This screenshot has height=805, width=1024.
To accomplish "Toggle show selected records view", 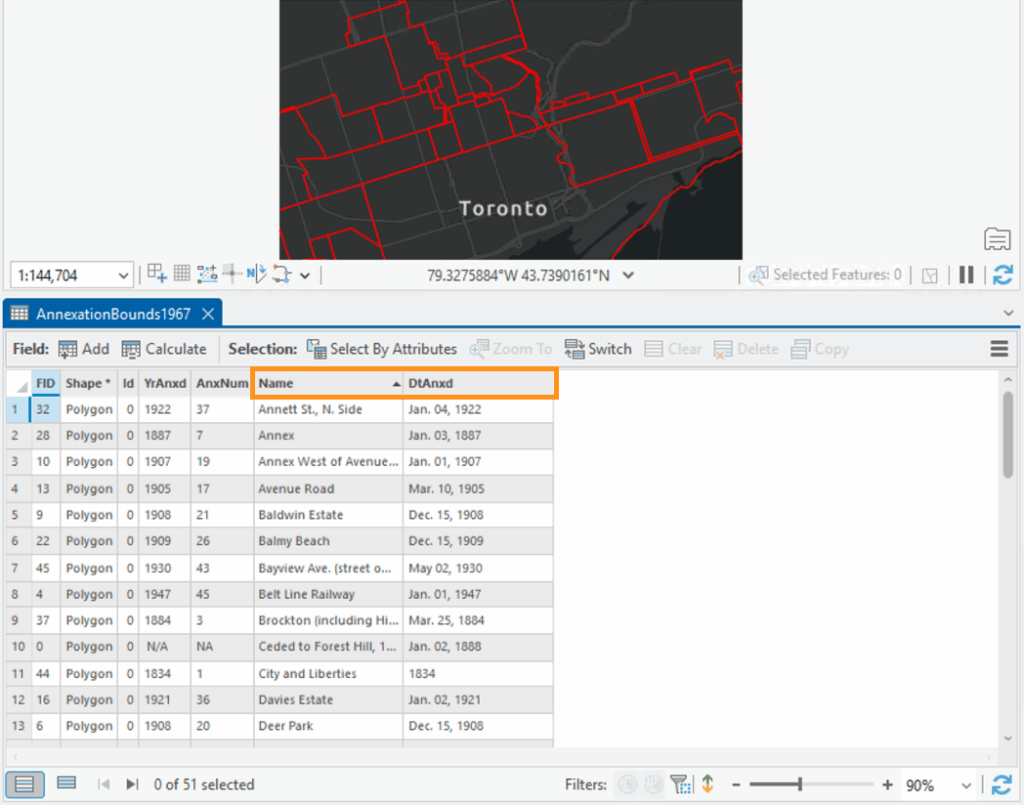I will click(67, 784).
